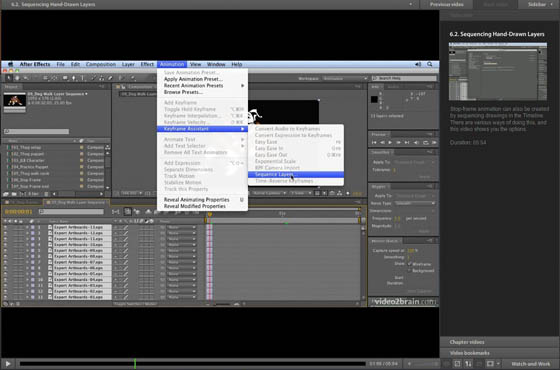Open the Workspace dropdown
Viewport: 560px width, 370px height.
[x=345, y=78]
